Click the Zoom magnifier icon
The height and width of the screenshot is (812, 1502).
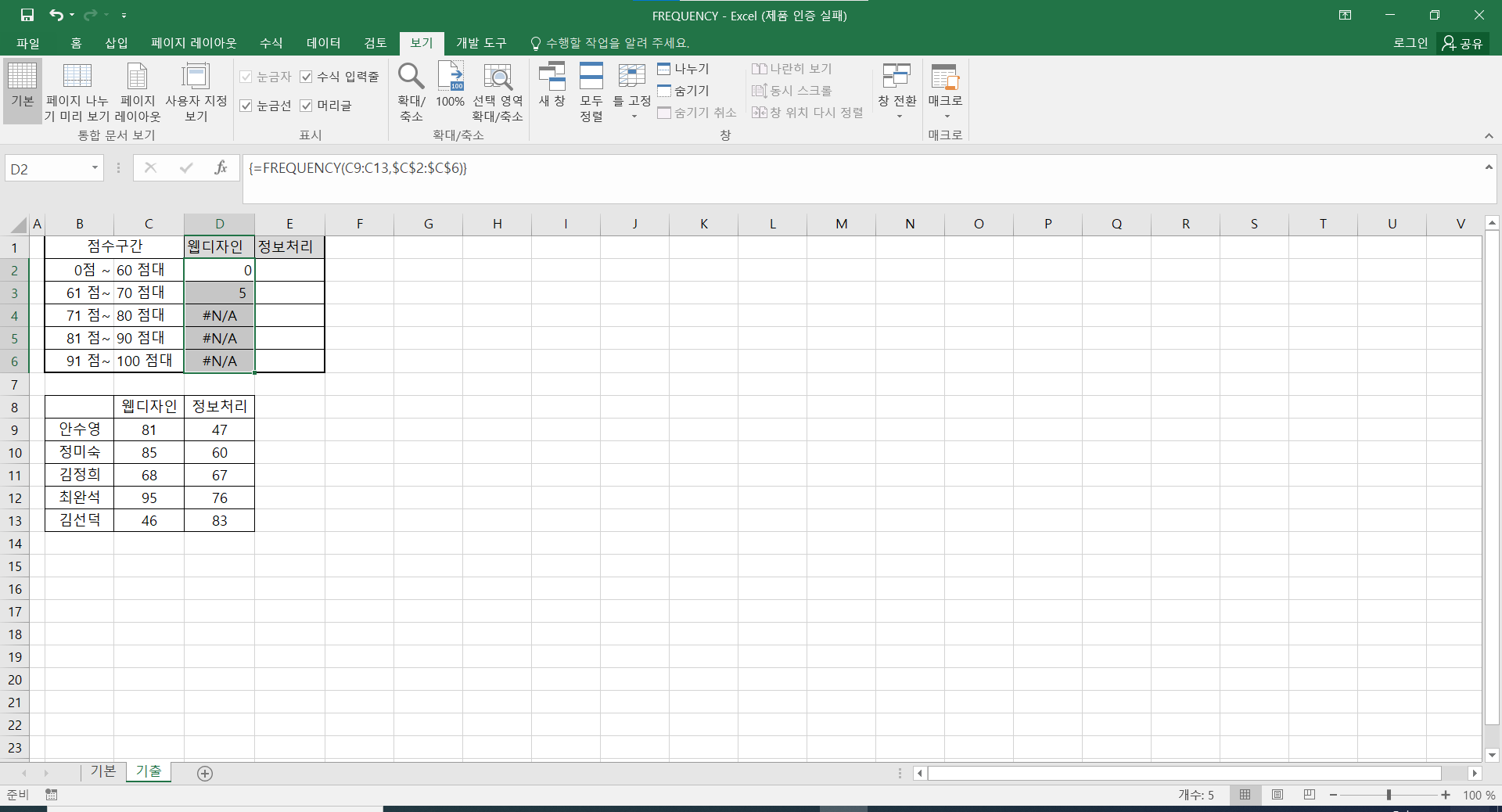click(x=411, y=77)
